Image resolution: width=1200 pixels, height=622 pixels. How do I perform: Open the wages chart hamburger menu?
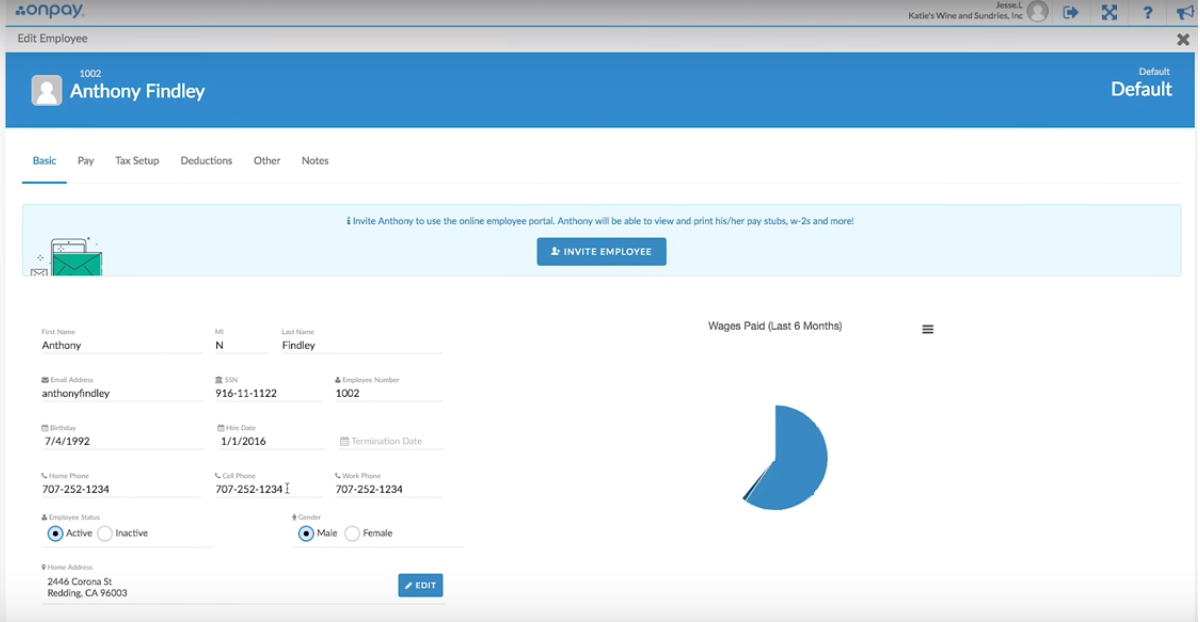[927, 329]
